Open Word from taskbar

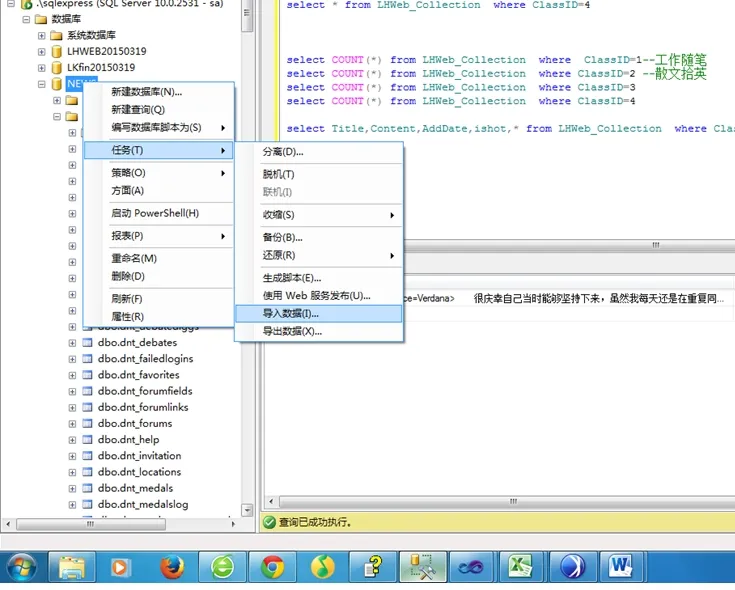(x=621, y=568)
